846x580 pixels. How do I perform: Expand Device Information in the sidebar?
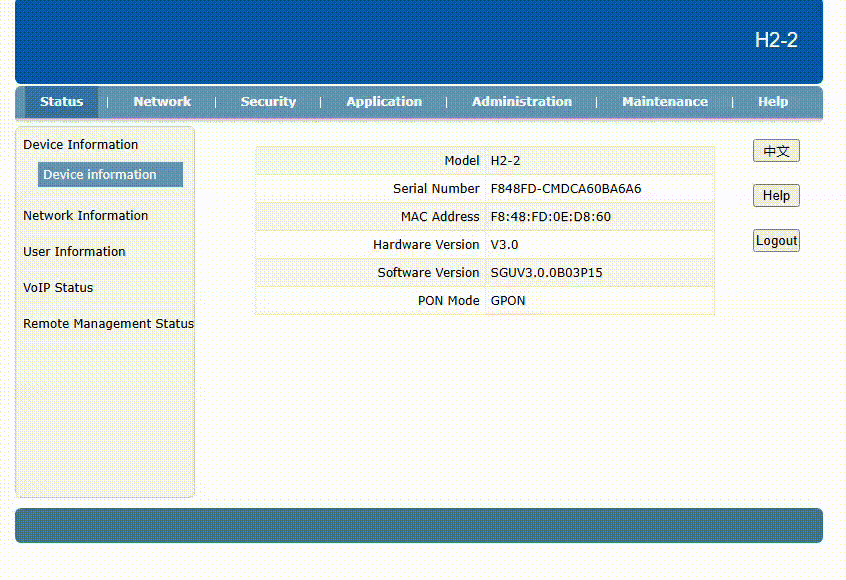[x=81, y=145]
